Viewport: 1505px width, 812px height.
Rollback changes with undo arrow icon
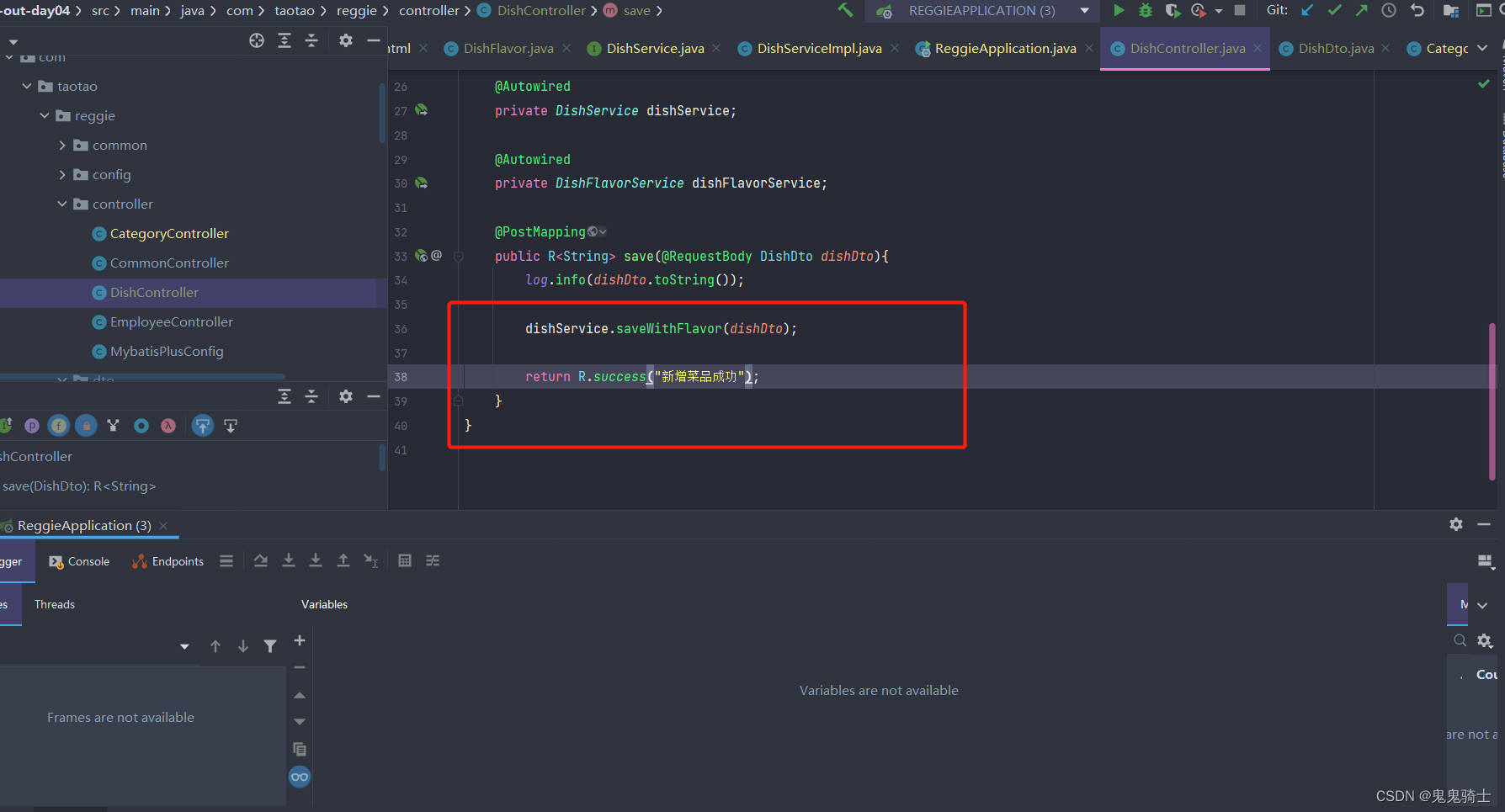click(1417, 10)
